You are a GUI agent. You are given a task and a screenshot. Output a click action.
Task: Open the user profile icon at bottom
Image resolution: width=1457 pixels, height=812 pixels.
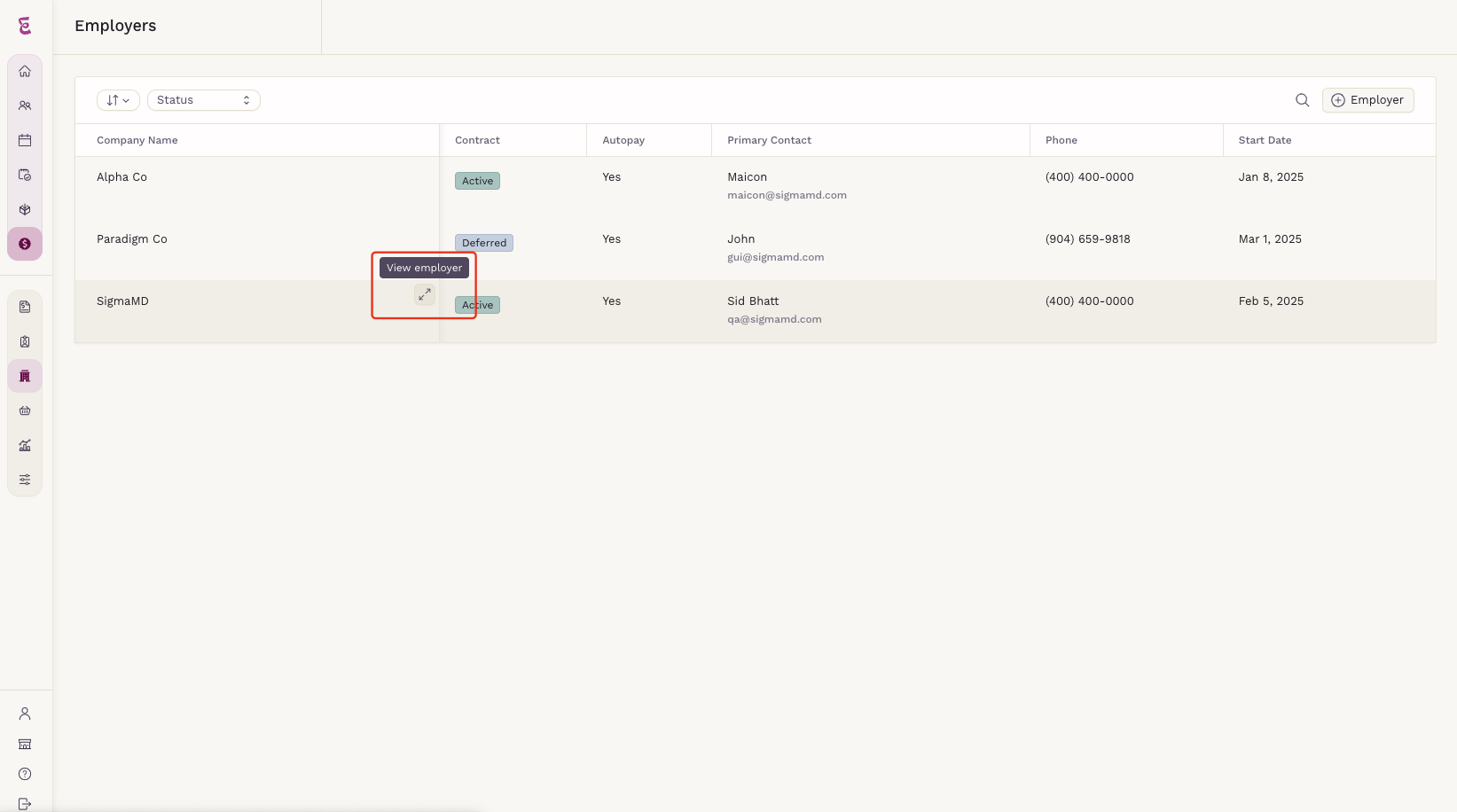(25, 714)
